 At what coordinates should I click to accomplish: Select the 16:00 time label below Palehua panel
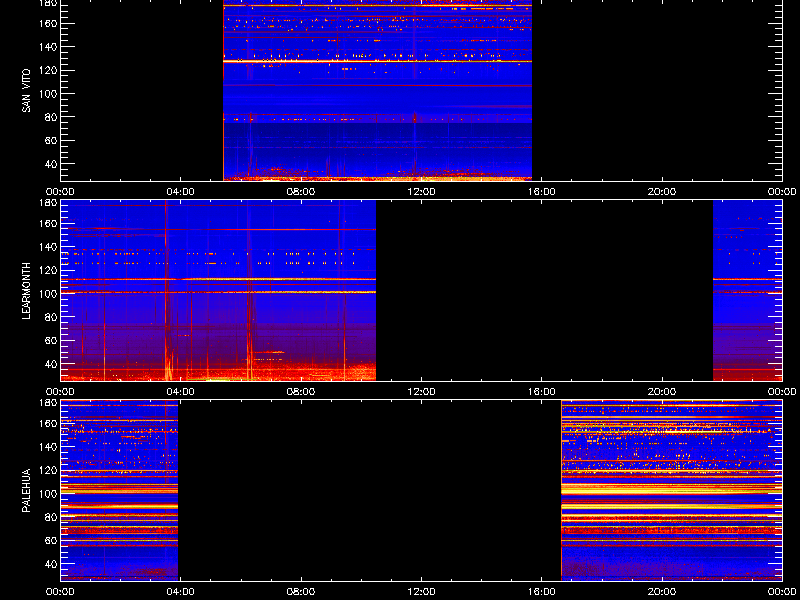[542, 592]
